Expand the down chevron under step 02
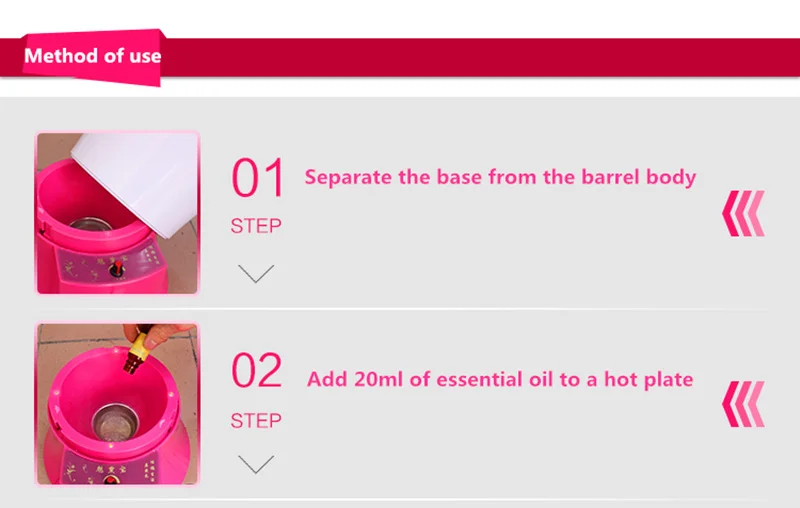 click(257, 463)
